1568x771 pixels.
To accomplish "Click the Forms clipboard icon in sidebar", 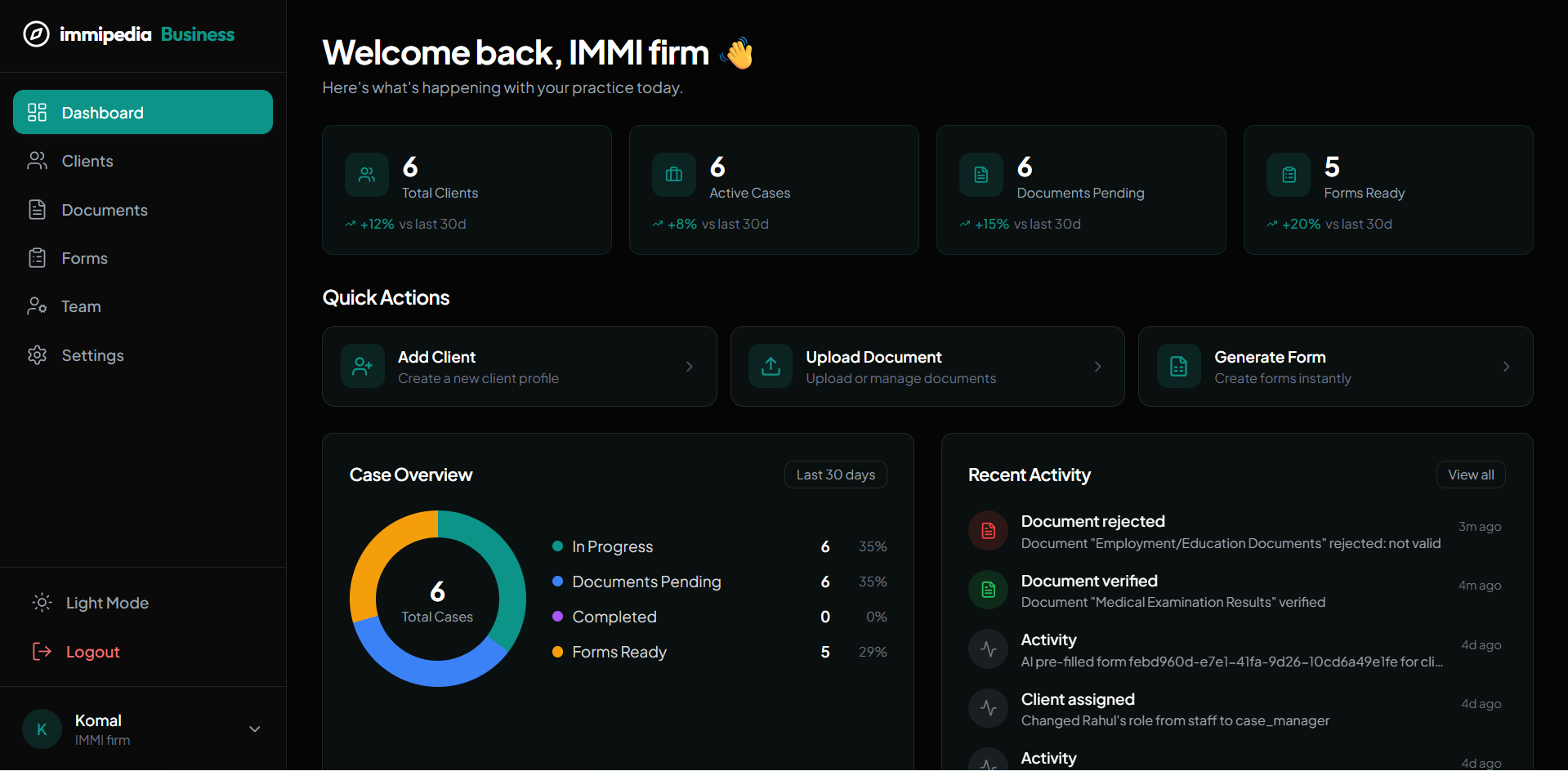I will click(x=37, y=258).
